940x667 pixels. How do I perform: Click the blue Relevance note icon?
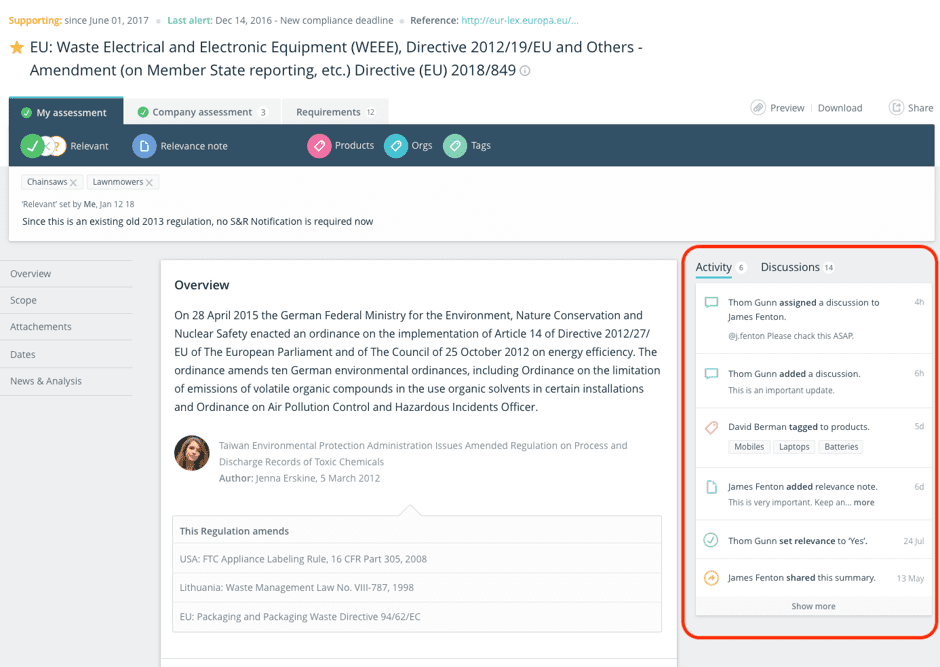tap(145, 146)
